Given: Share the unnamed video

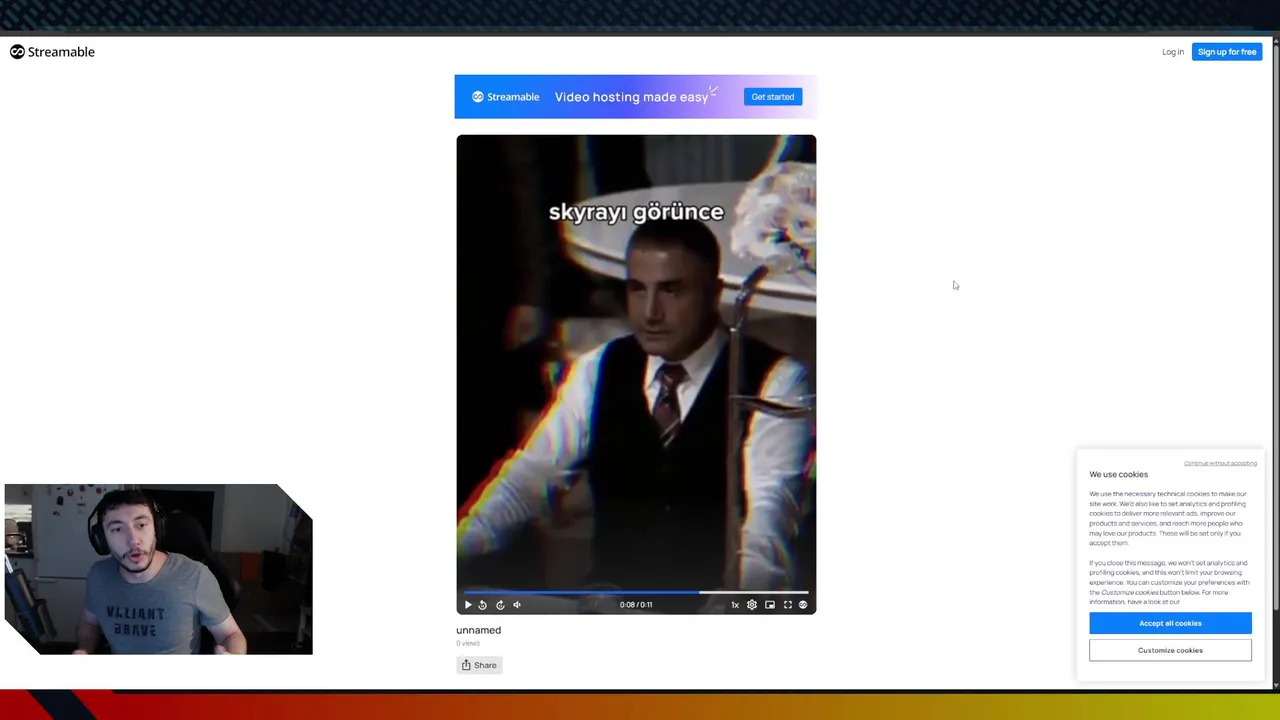Looking at the screenshot, I should coord(479,665).
